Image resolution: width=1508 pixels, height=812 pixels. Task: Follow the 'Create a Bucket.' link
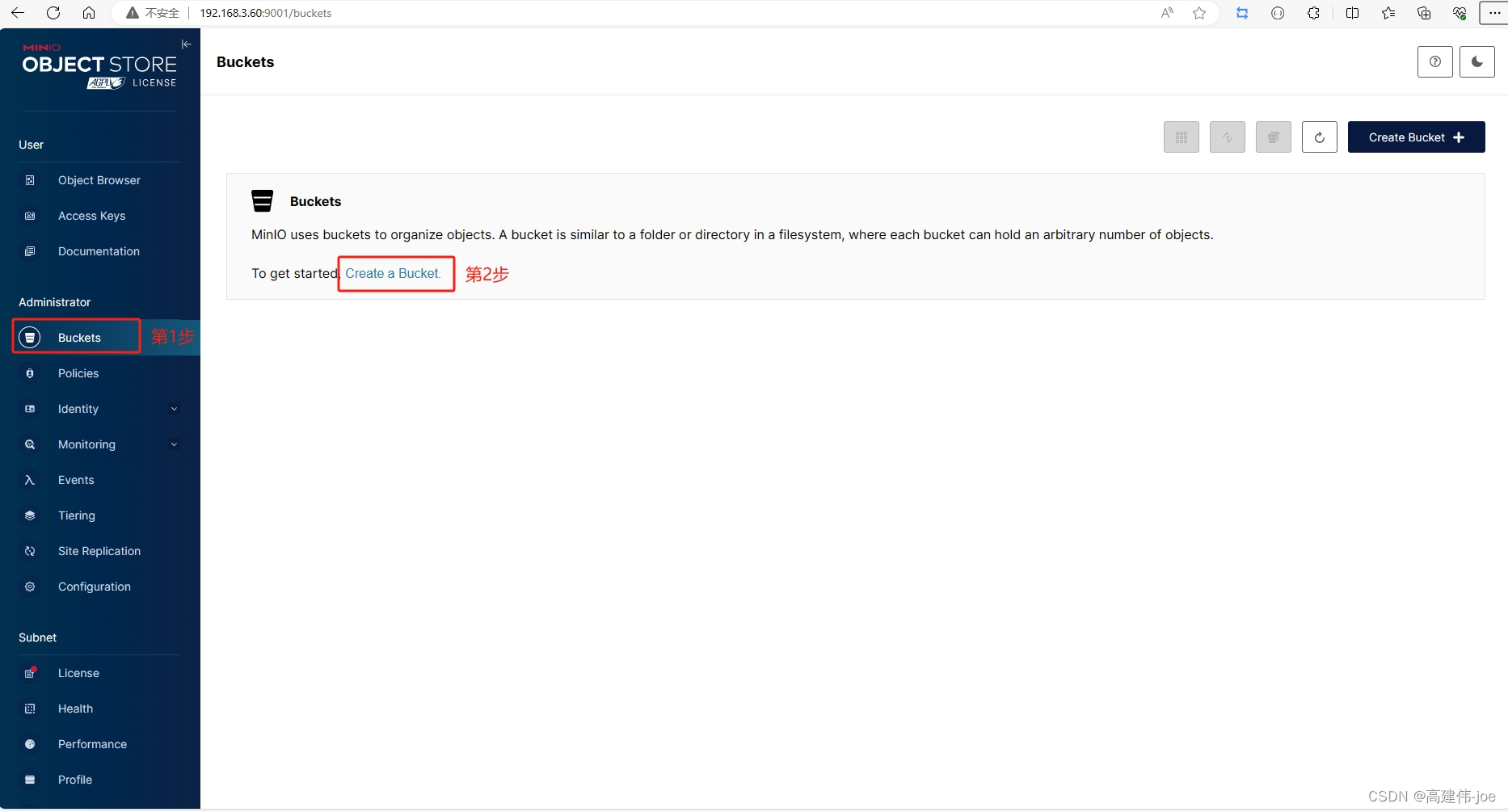[x=394, y=273]
